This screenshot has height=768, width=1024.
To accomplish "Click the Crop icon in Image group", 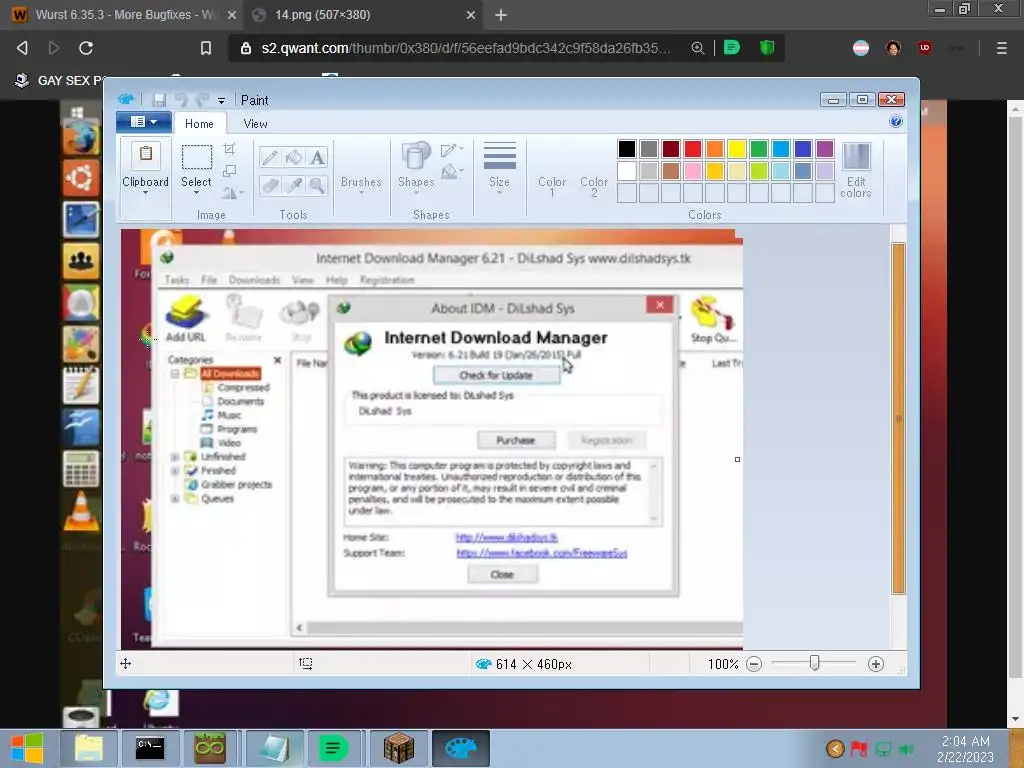I will click(229, 149).
